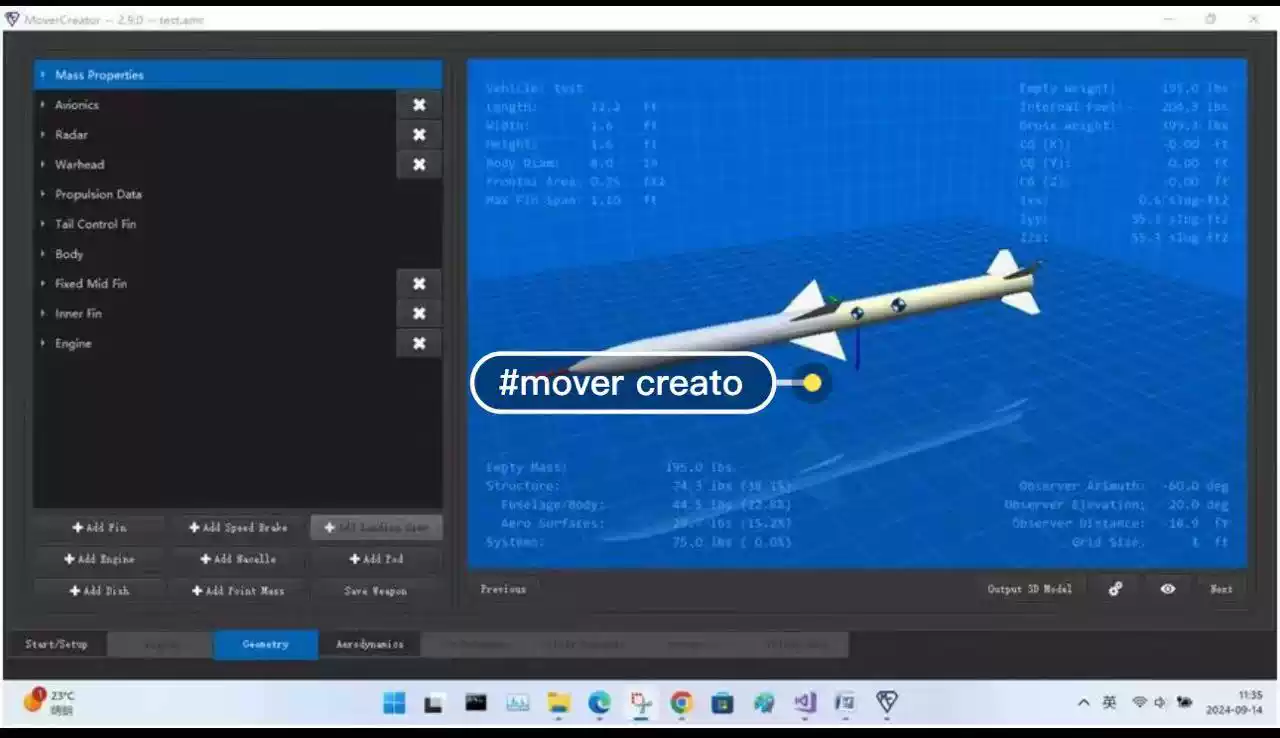This screenshot has height=738, width=1280.
Task: Expand the Propulsion Data entry
Action: click(98, 194)
